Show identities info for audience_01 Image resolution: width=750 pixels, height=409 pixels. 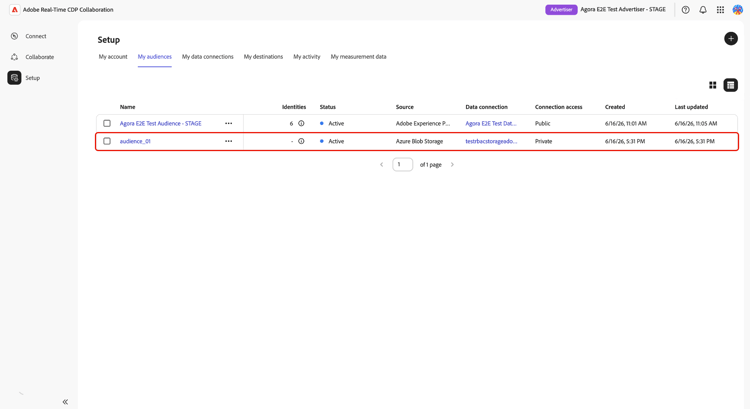coord(301,141)
